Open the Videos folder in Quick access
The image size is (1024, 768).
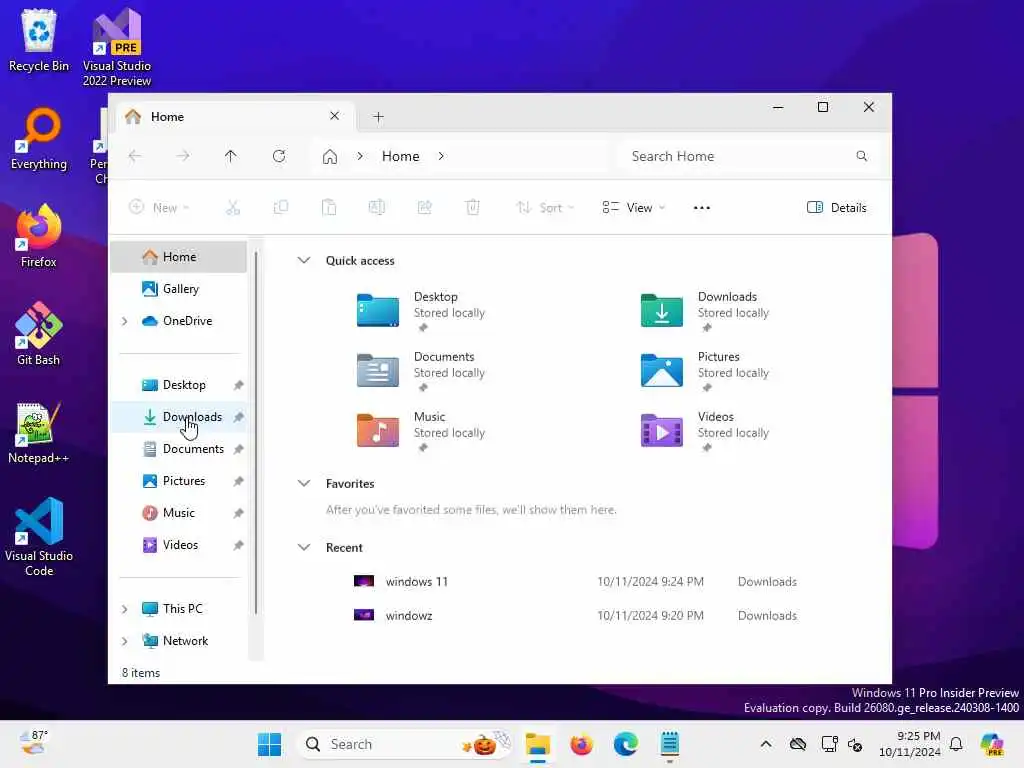click(x=705, y=430)
